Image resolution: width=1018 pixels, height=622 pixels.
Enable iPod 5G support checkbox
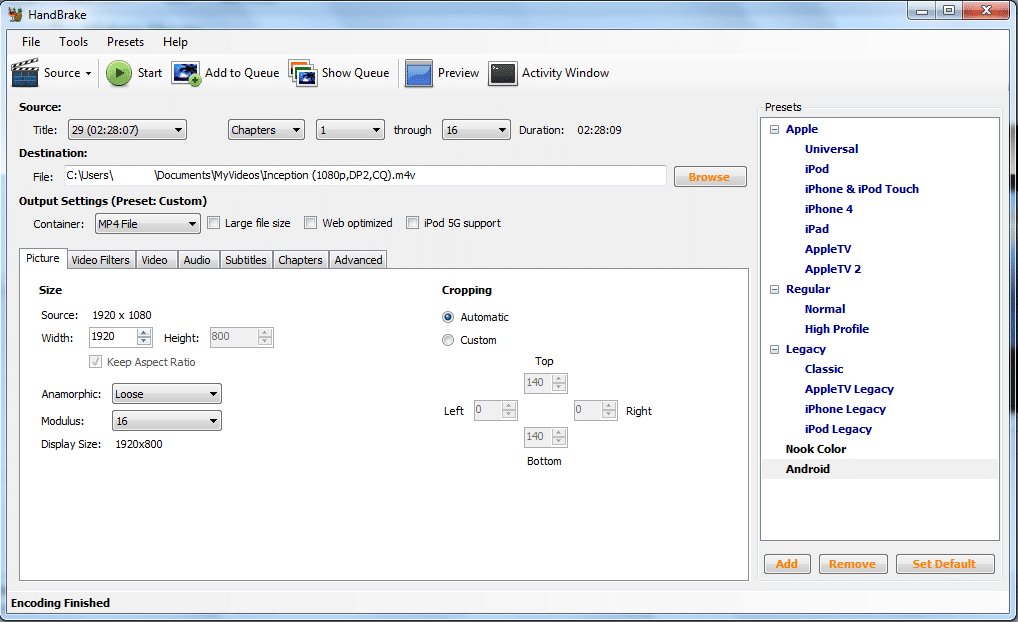[412, 223]
